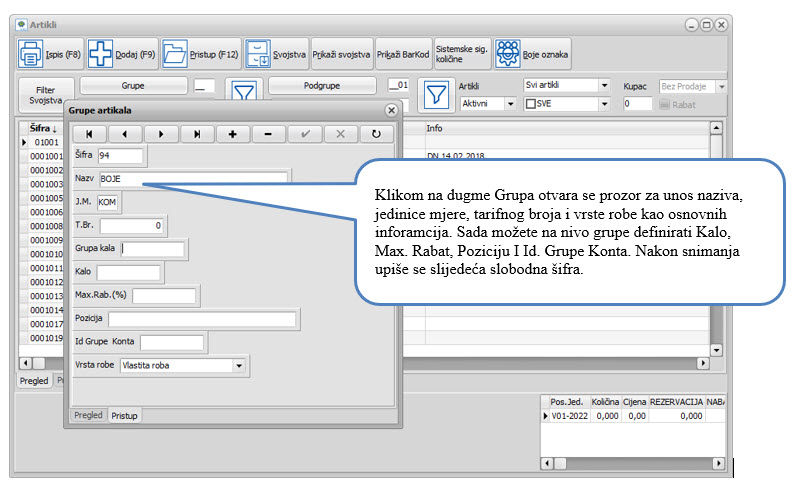This screenshot has height=489, width=800.
Task: Open the Aktivni status dropdown
Action: tap(510, 104)
